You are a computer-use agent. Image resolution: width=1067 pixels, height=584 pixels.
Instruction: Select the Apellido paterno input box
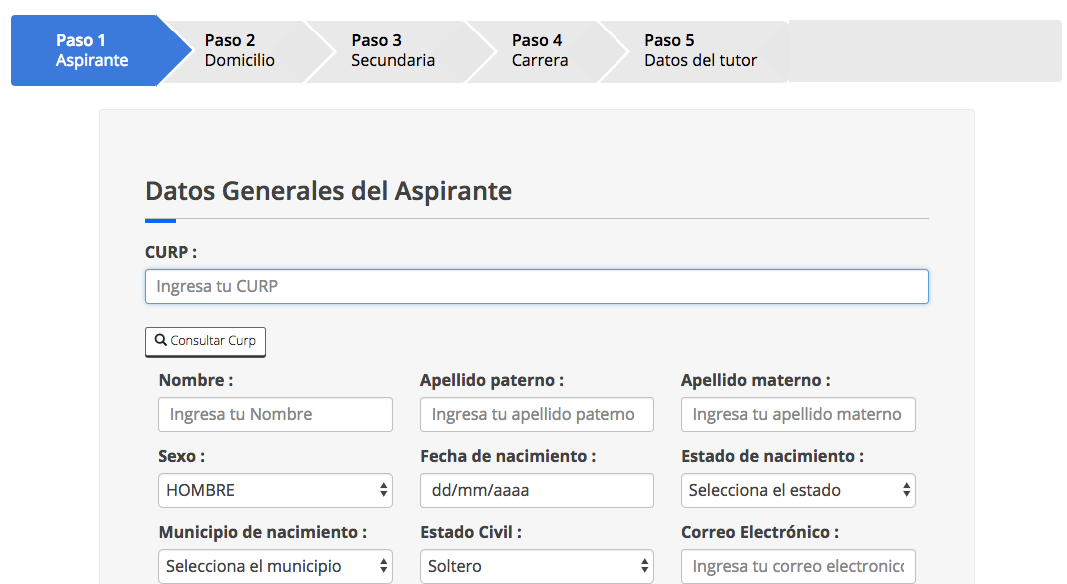point(536,414)
